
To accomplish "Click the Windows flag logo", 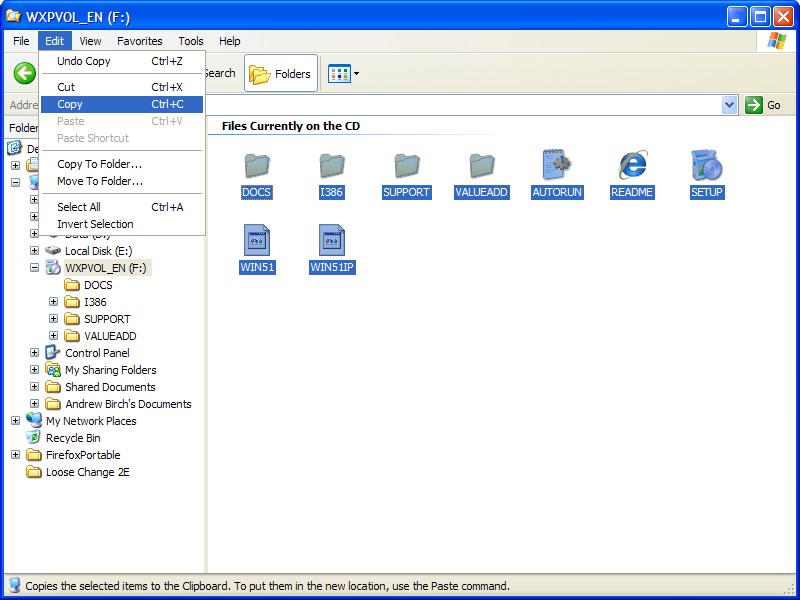I will (x=777, y=41).
